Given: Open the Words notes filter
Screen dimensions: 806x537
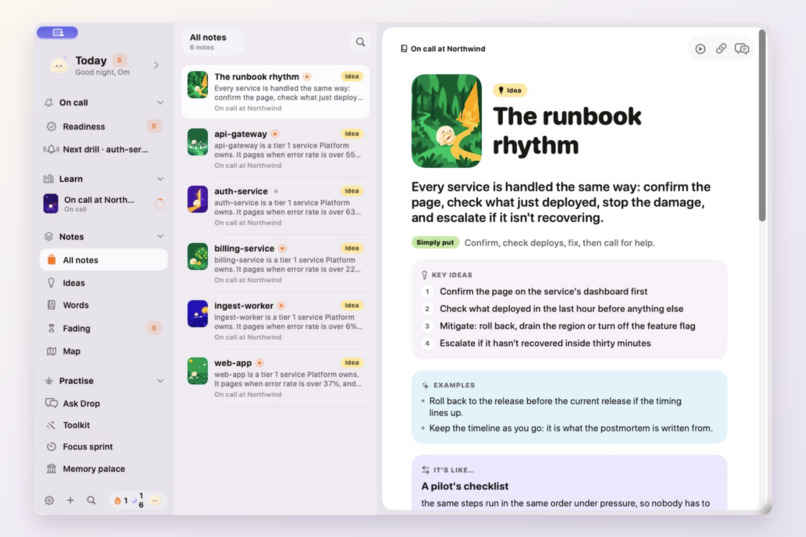Looking at the screenshot, I should click(104, 305).
